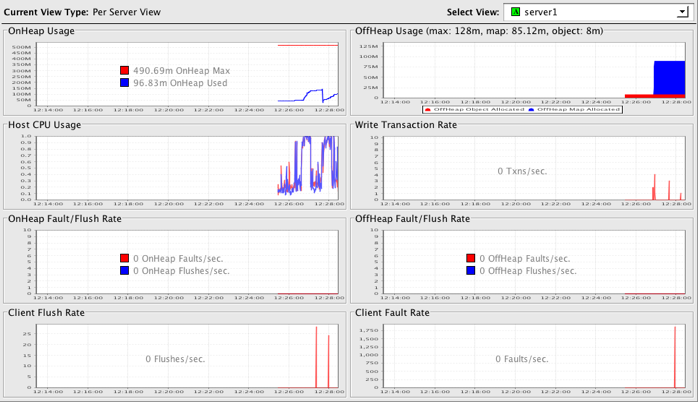
Task: Click the blue OnHeap Flushes/sec legend swatch
Action: click(x=125, y=271)
